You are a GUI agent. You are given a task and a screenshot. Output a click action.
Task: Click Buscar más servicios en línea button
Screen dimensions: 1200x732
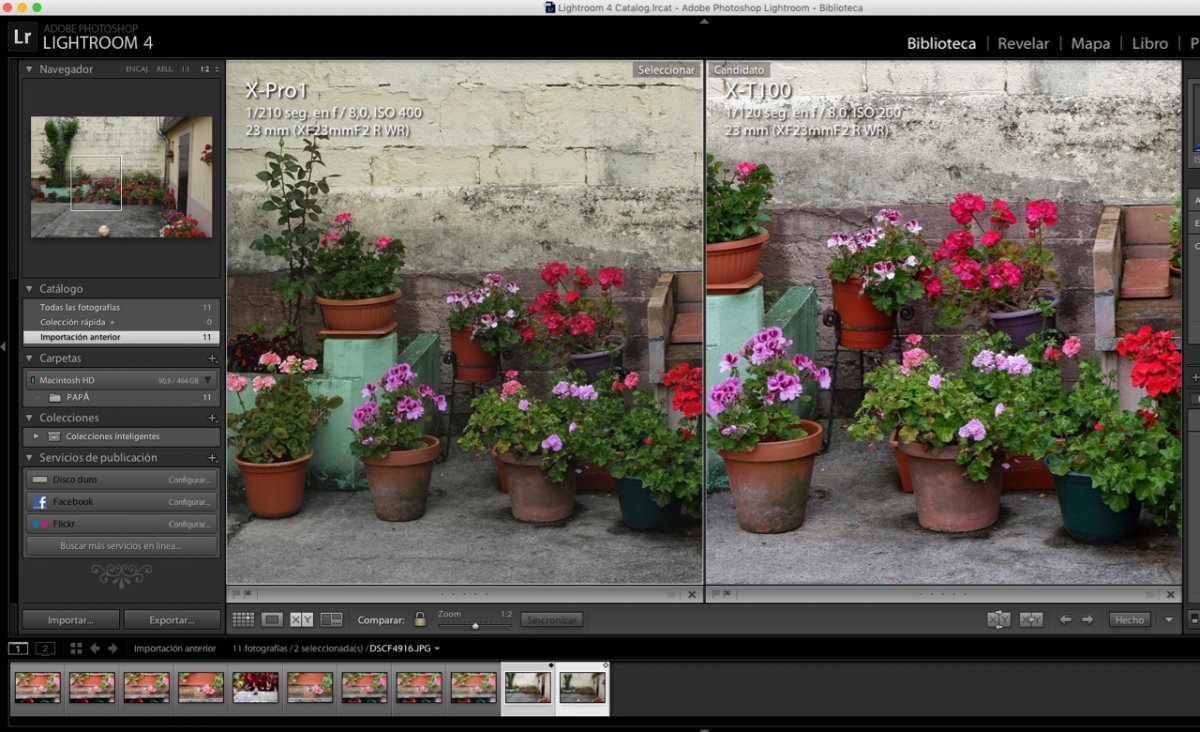coord(121,546)
